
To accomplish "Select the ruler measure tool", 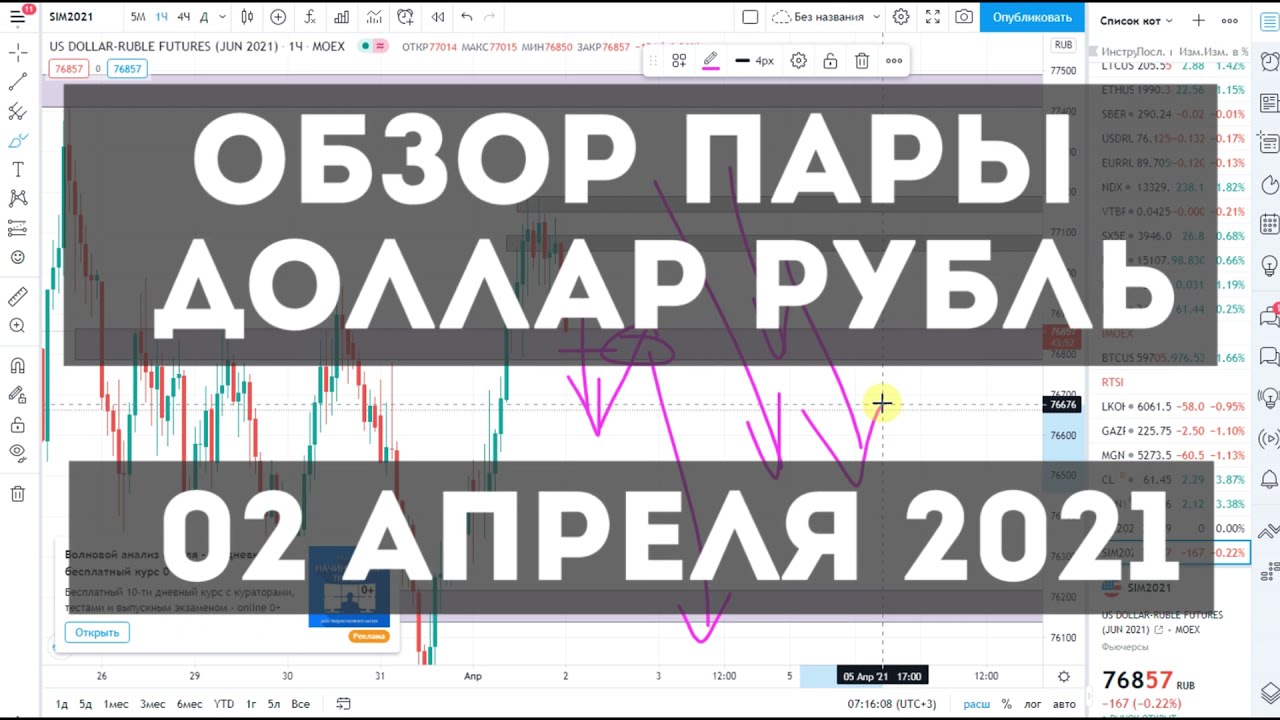I will [17, 297].
